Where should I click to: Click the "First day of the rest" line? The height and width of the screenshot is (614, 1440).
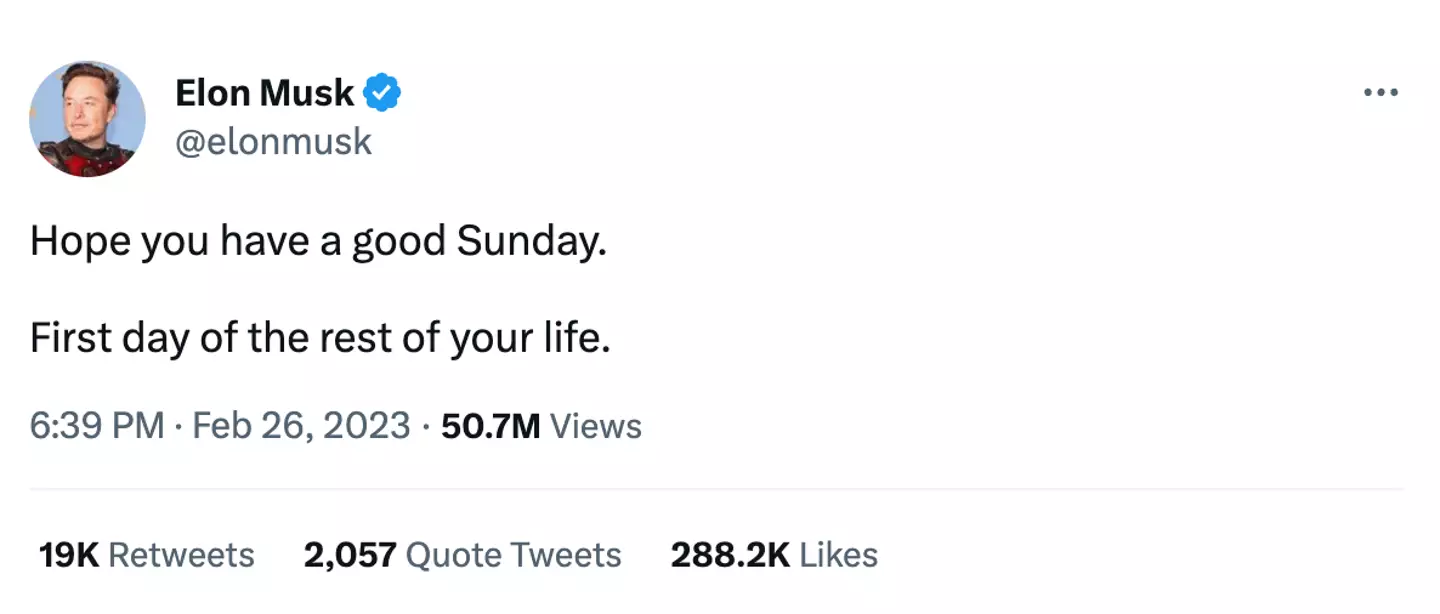click(320, 339)
